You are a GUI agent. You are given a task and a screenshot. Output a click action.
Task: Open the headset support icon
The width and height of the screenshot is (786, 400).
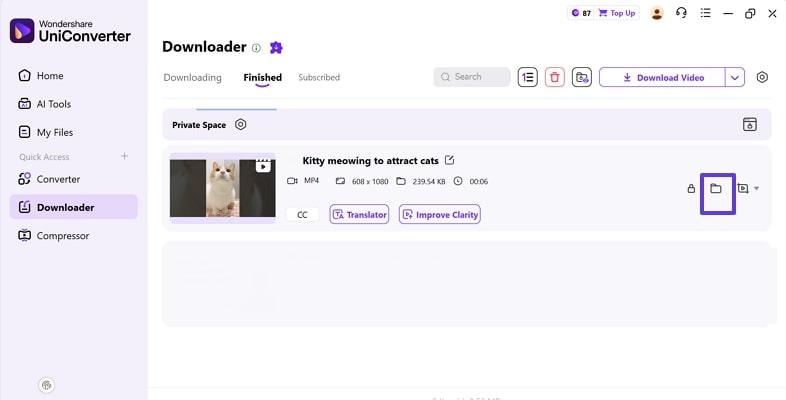[x=681, y=13]
